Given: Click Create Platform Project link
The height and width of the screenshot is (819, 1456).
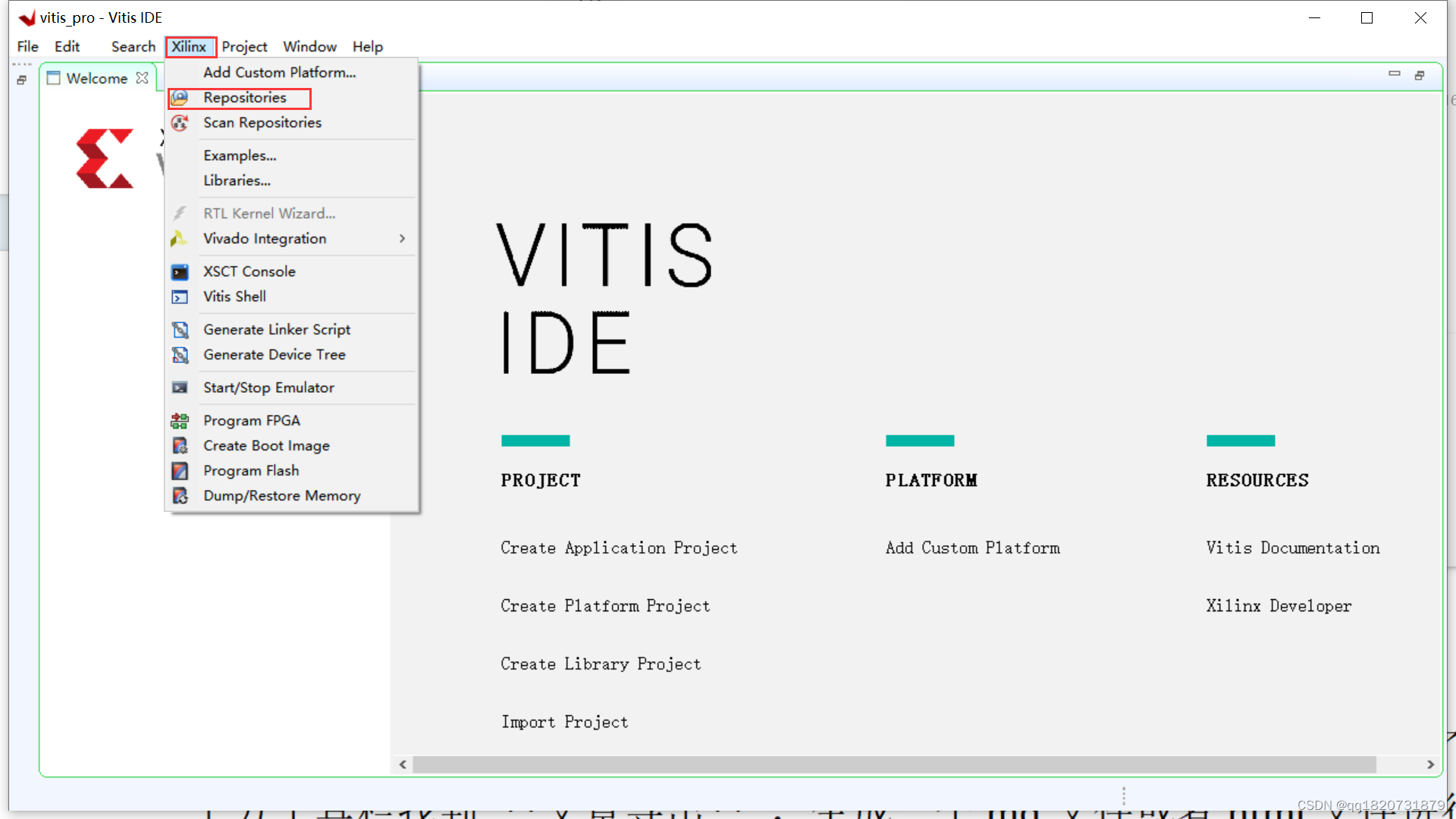Looking at the screenshot, I should click(x=605, y=607).
